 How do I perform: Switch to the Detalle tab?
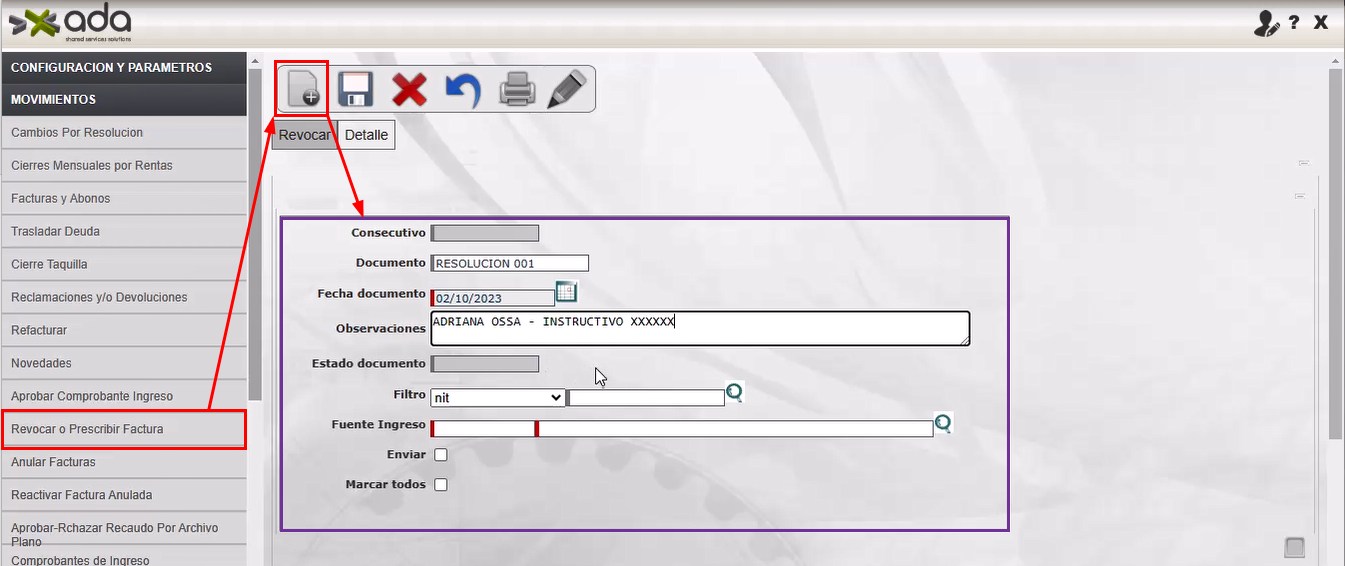tap(366, 135)
